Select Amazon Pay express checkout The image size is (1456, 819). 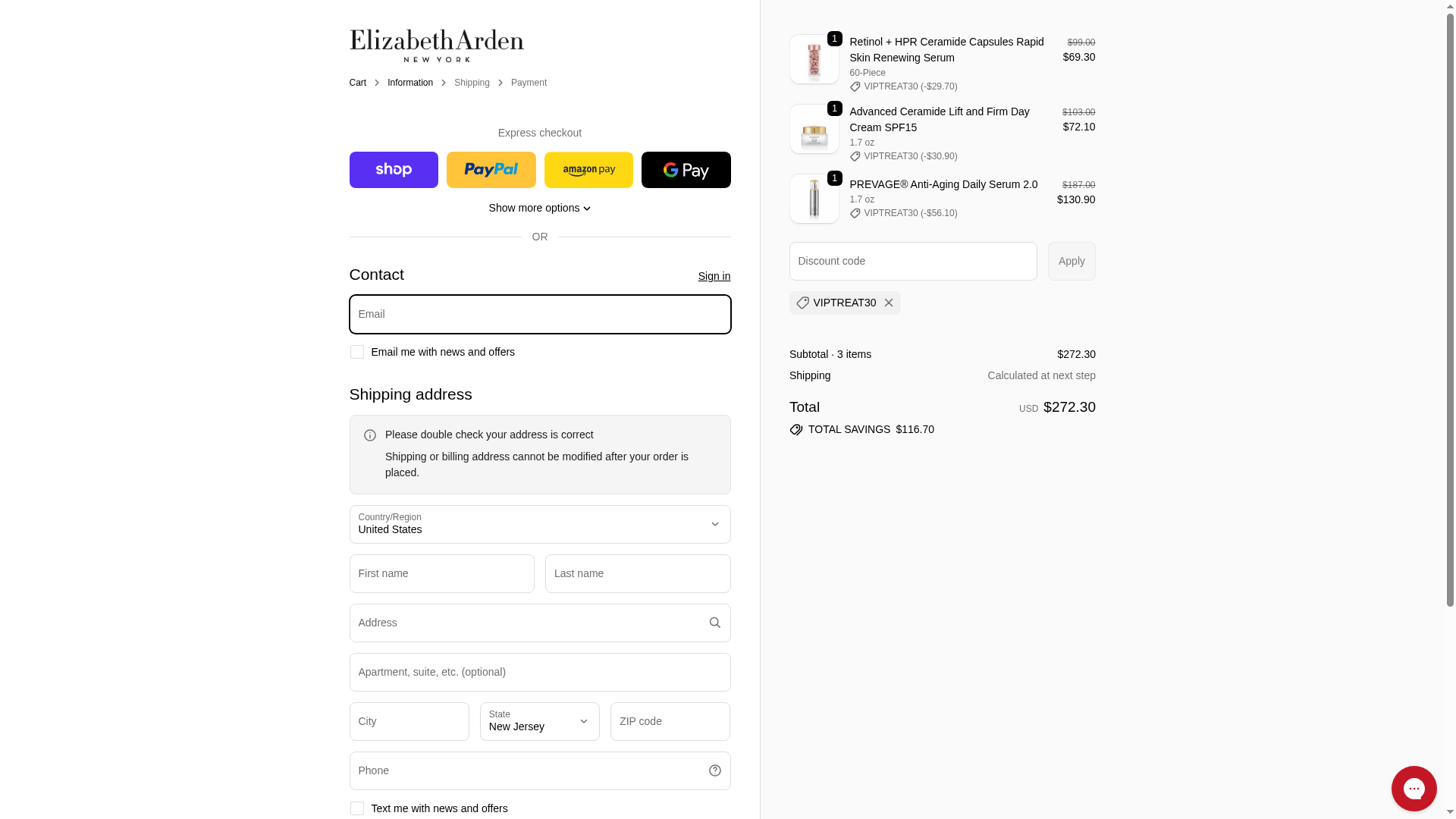point(588,170)
